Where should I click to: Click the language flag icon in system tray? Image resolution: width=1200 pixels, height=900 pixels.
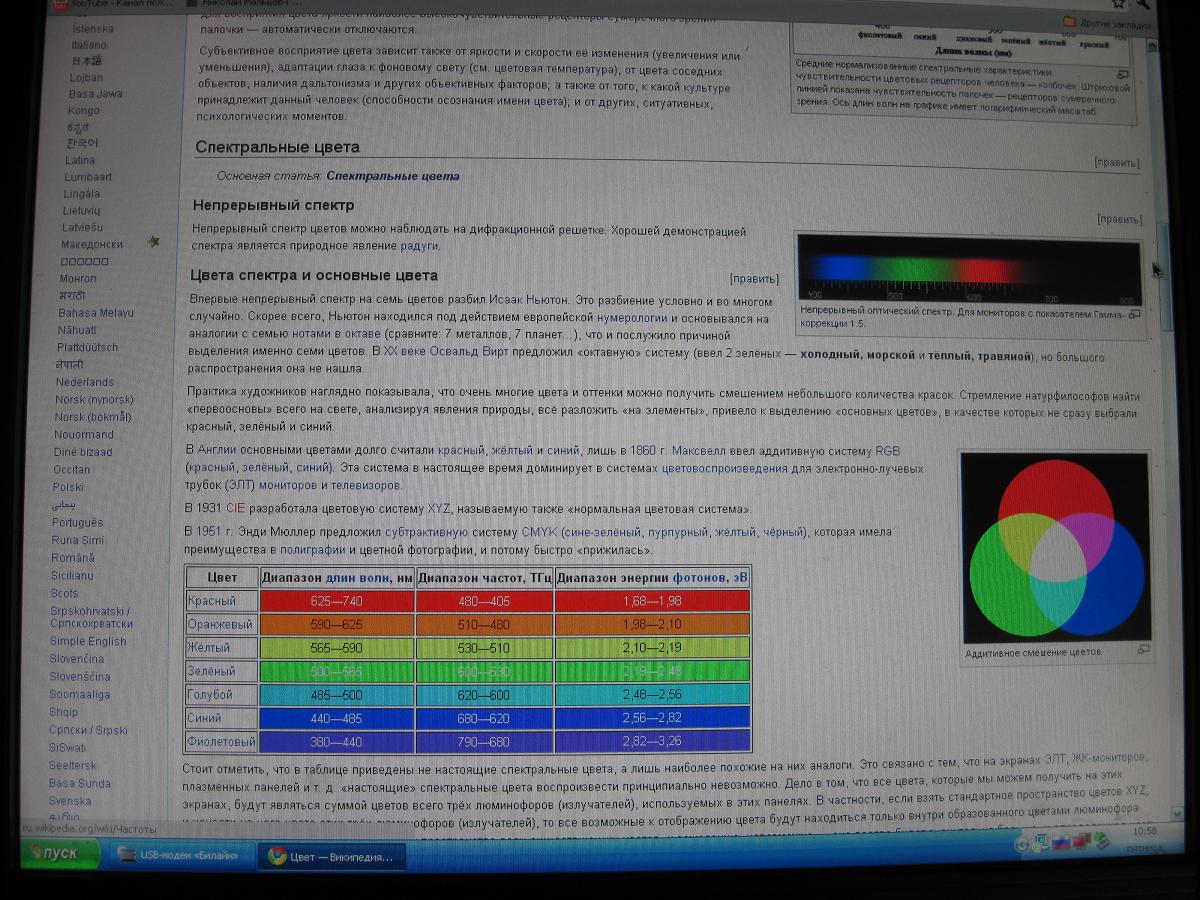1059,844
